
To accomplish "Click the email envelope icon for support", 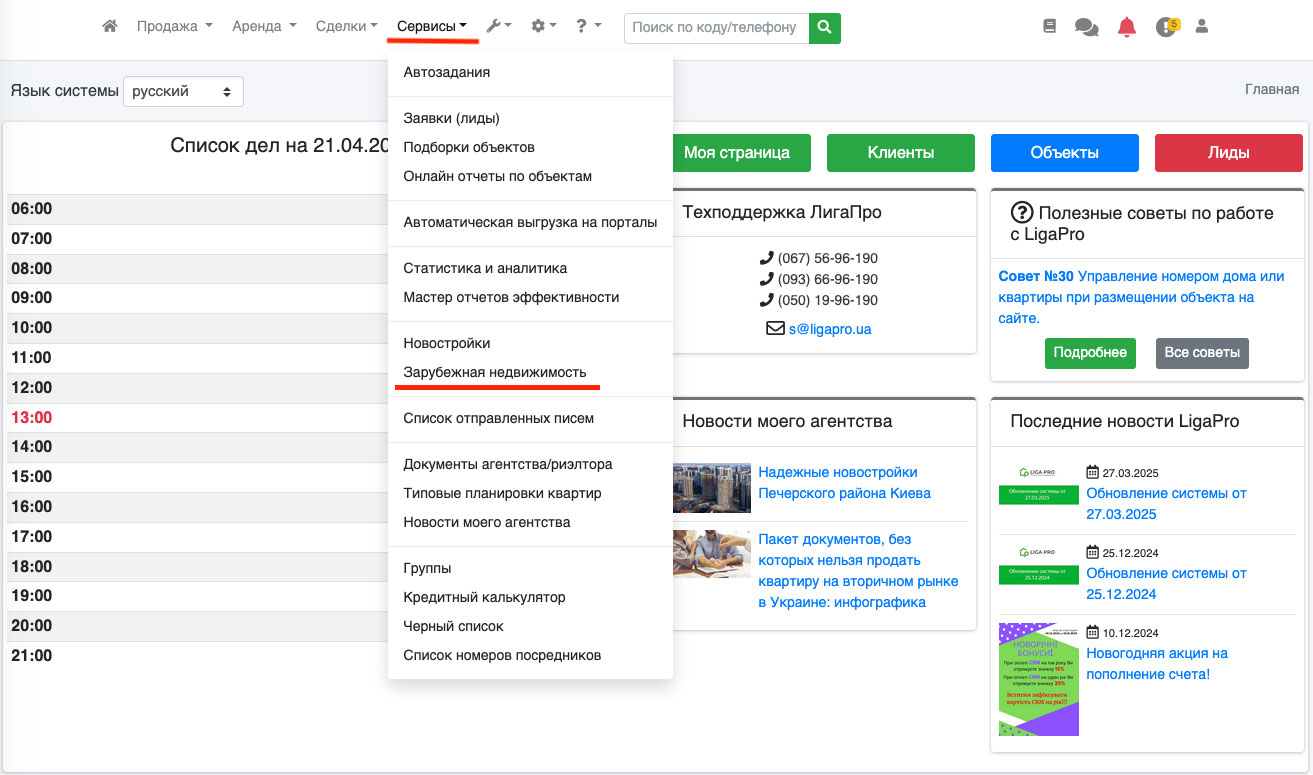I will point(775,328).
